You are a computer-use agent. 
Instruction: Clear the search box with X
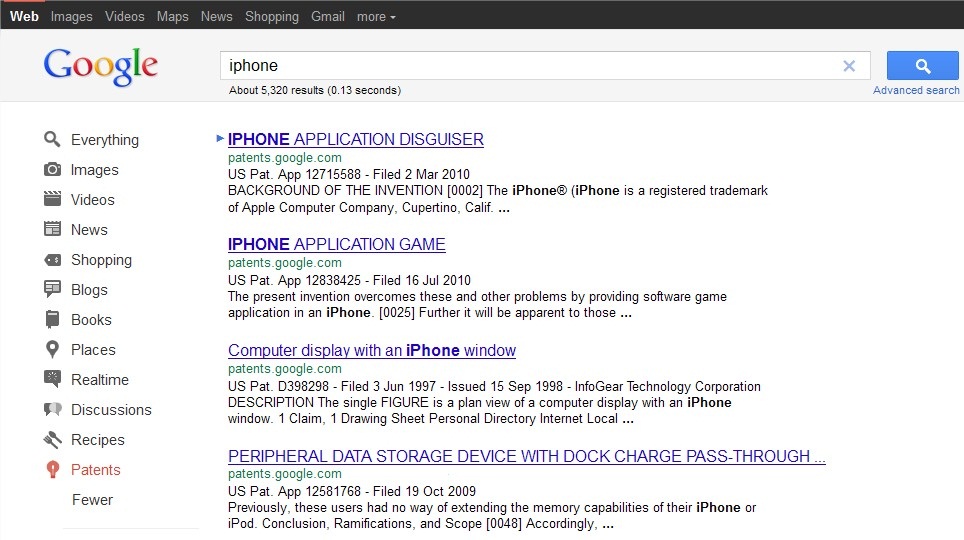849,66
